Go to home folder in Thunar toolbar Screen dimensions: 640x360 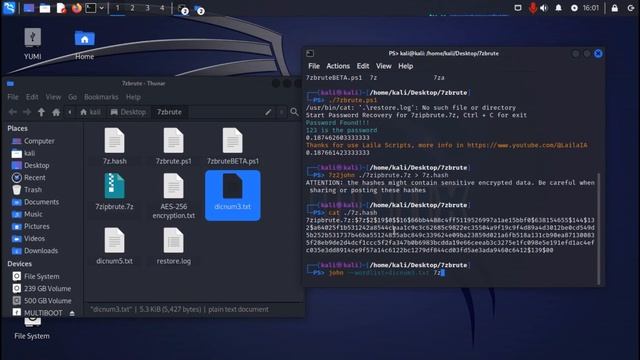pos(56,112)
